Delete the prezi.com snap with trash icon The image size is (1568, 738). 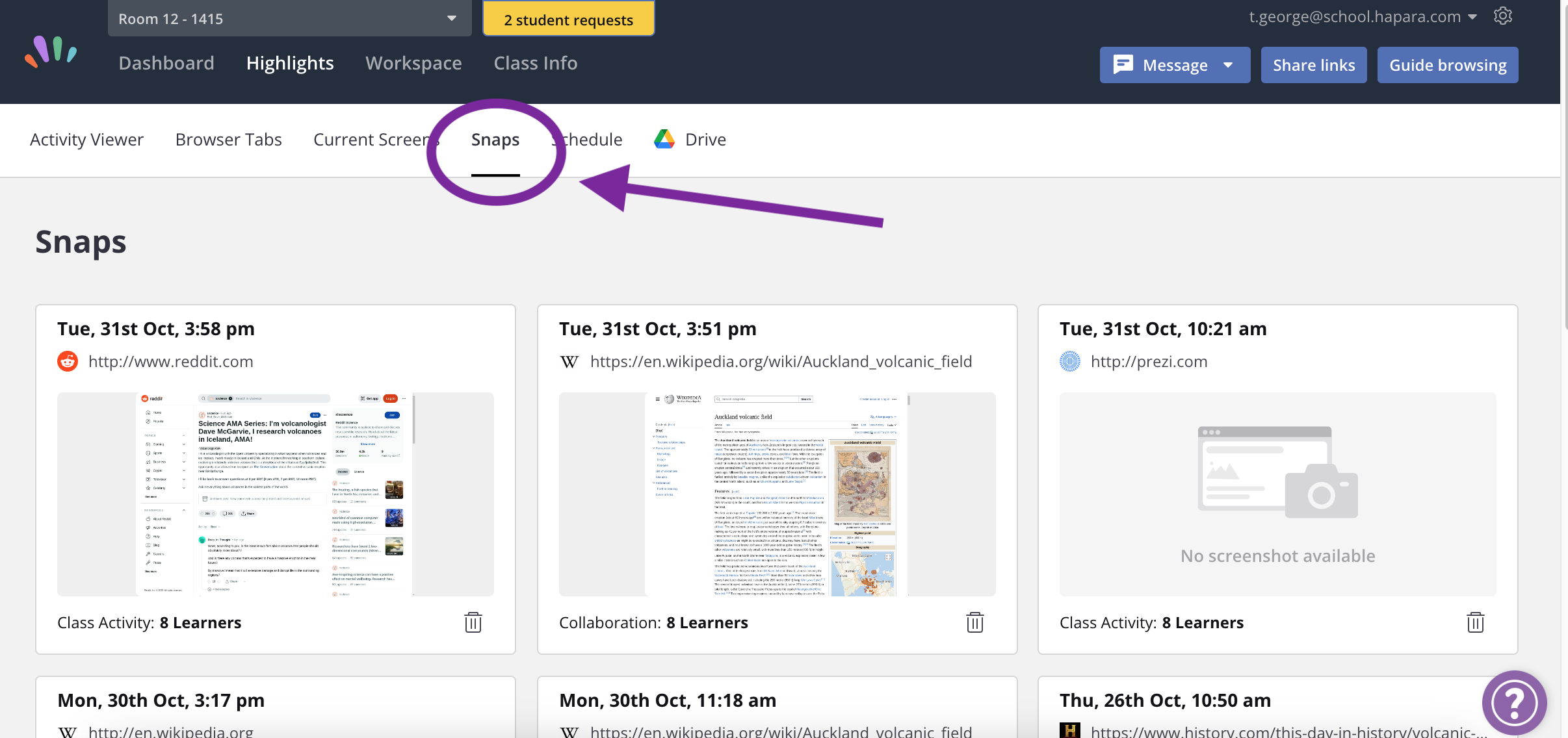(1476, 622)
